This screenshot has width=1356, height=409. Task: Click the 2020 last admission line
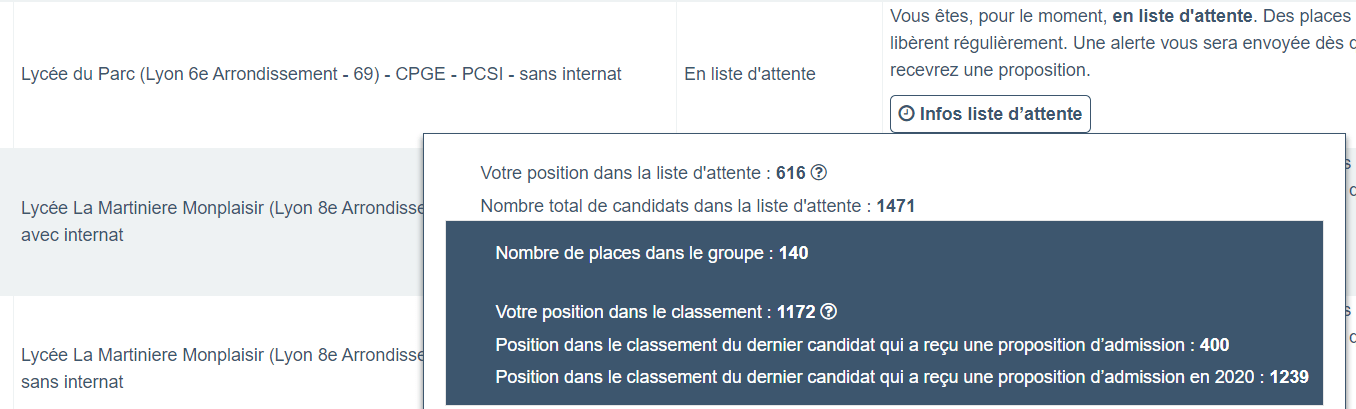point(880,377)
